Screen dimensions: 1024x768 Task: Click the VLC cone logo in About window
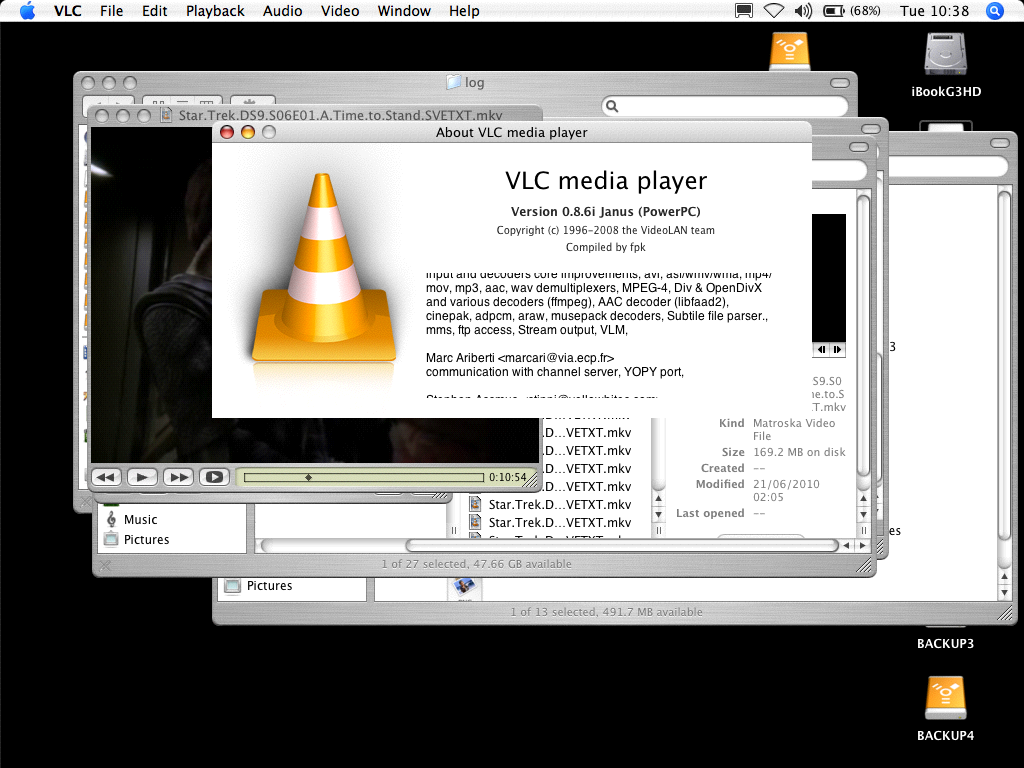(x=324, y=268)
